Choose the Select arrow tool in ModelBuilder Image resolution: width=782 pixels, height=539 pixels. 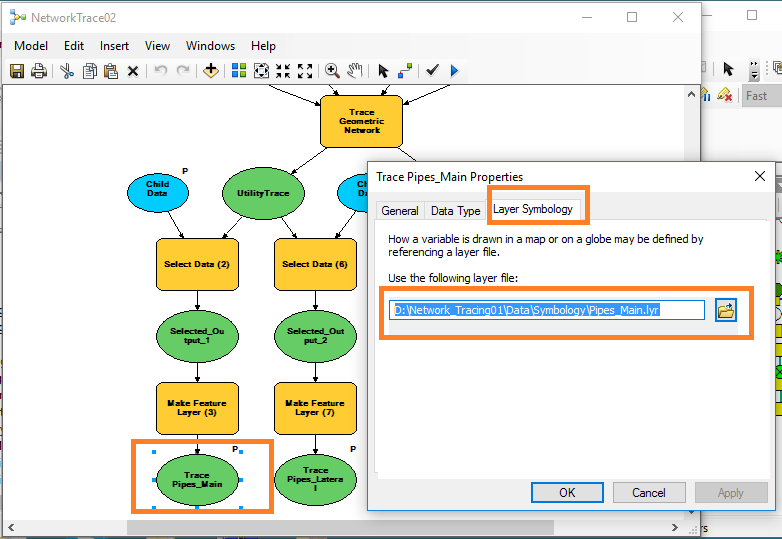point(383,71)
